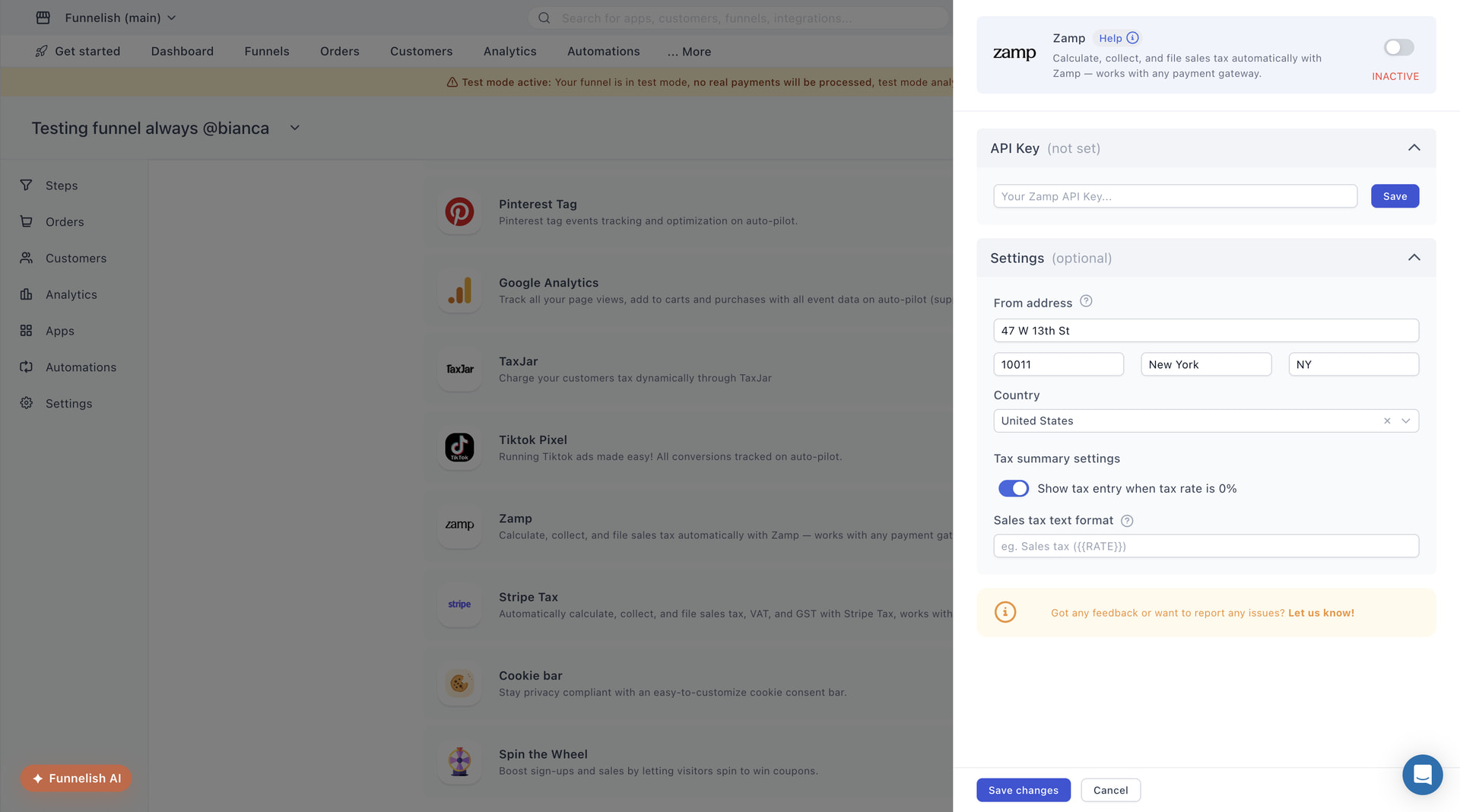Click the Apps grid icon in sidebar
The width and height of the screenshot is (1460, 812).
26,331
